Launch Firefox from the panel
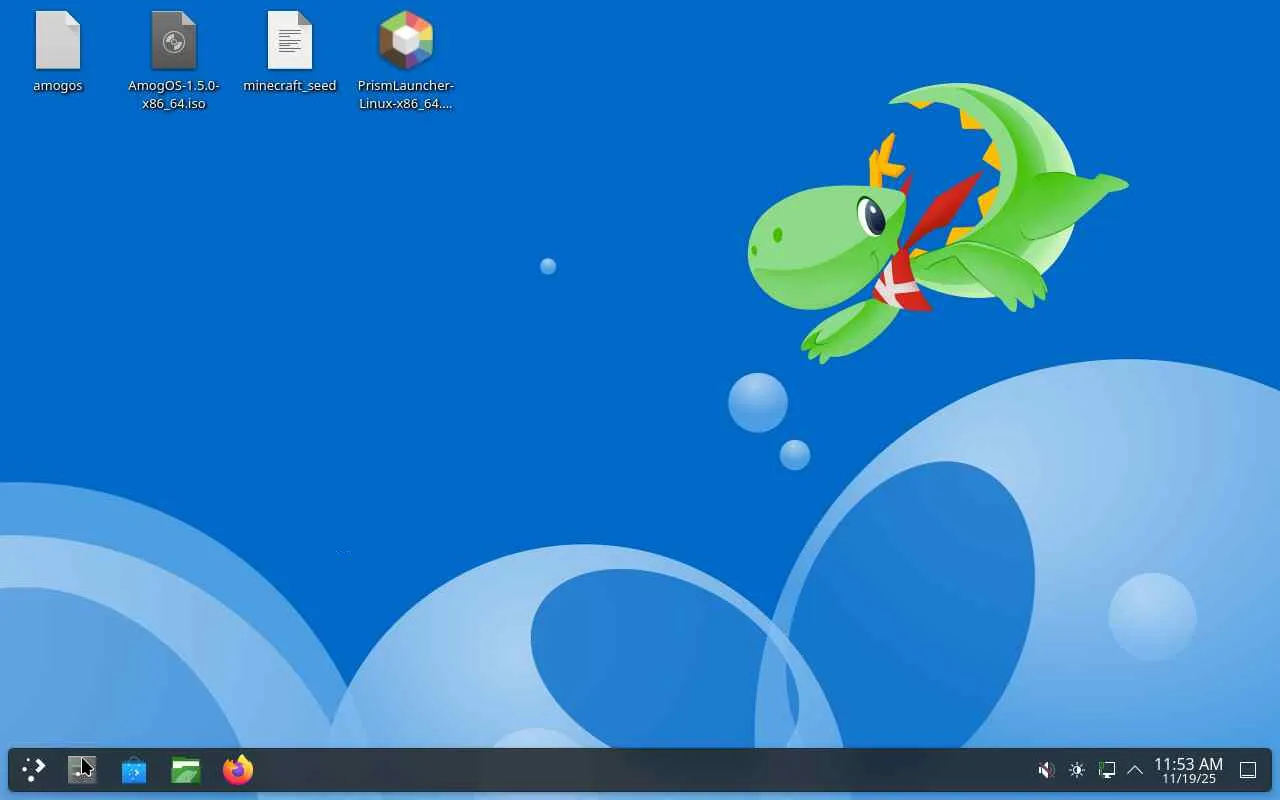 coord(238,770)
